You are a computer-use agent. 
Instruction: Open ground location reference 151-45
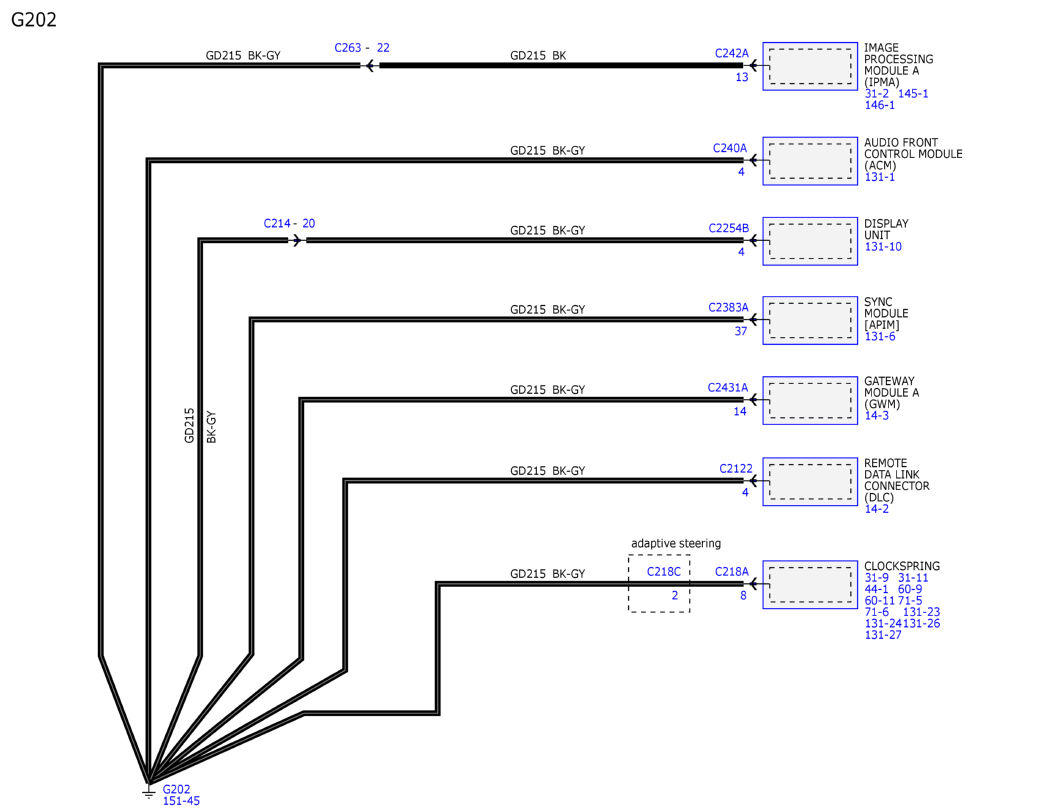181,801
